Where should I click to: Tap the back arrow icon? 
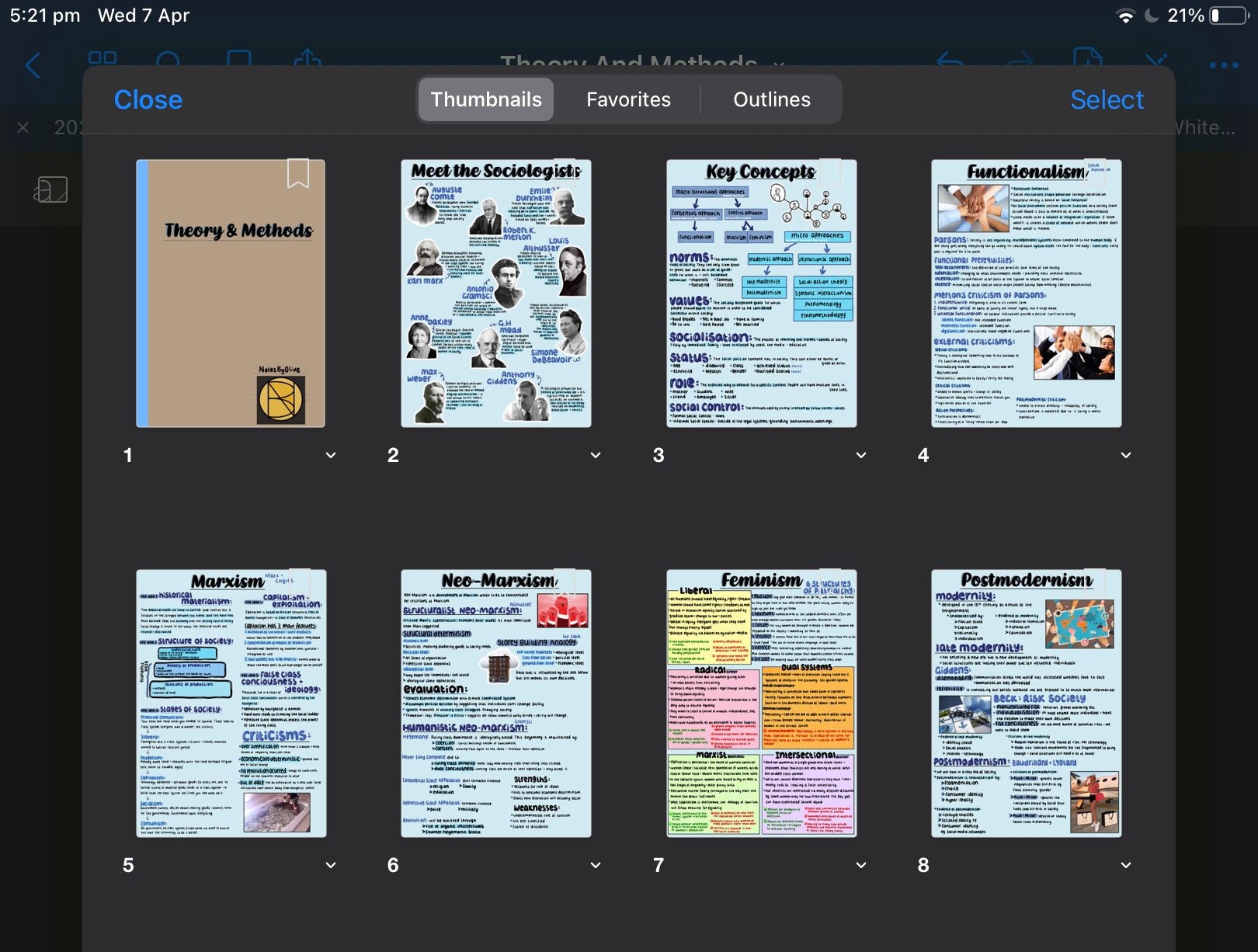33,65
